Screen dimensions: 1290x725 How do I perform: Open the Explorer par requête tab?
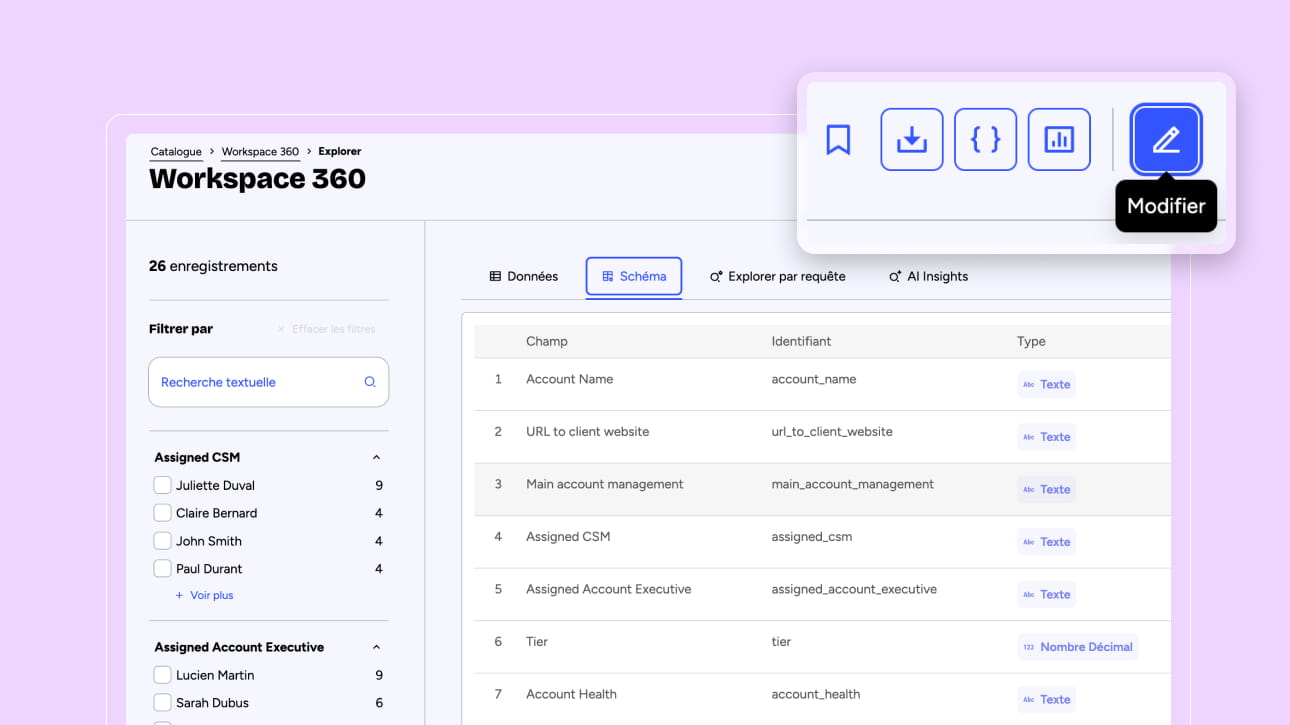(777, 277)
